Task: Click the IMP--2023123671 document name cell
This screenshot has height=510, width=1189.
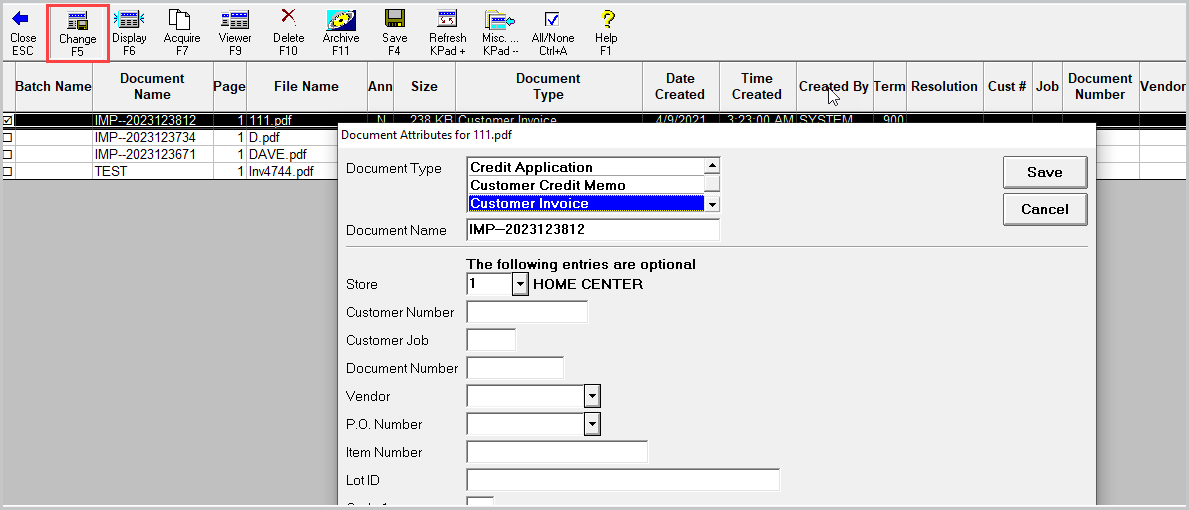Action: click(152, 155)
